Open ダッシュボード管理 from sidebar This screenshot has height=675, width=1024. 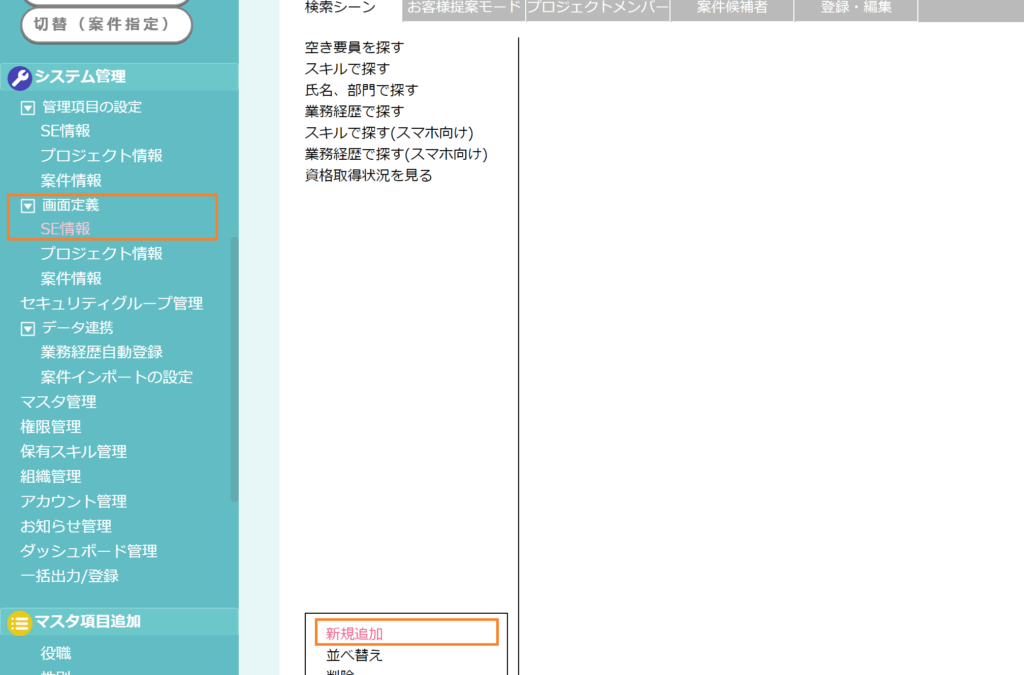click(88, 551)
